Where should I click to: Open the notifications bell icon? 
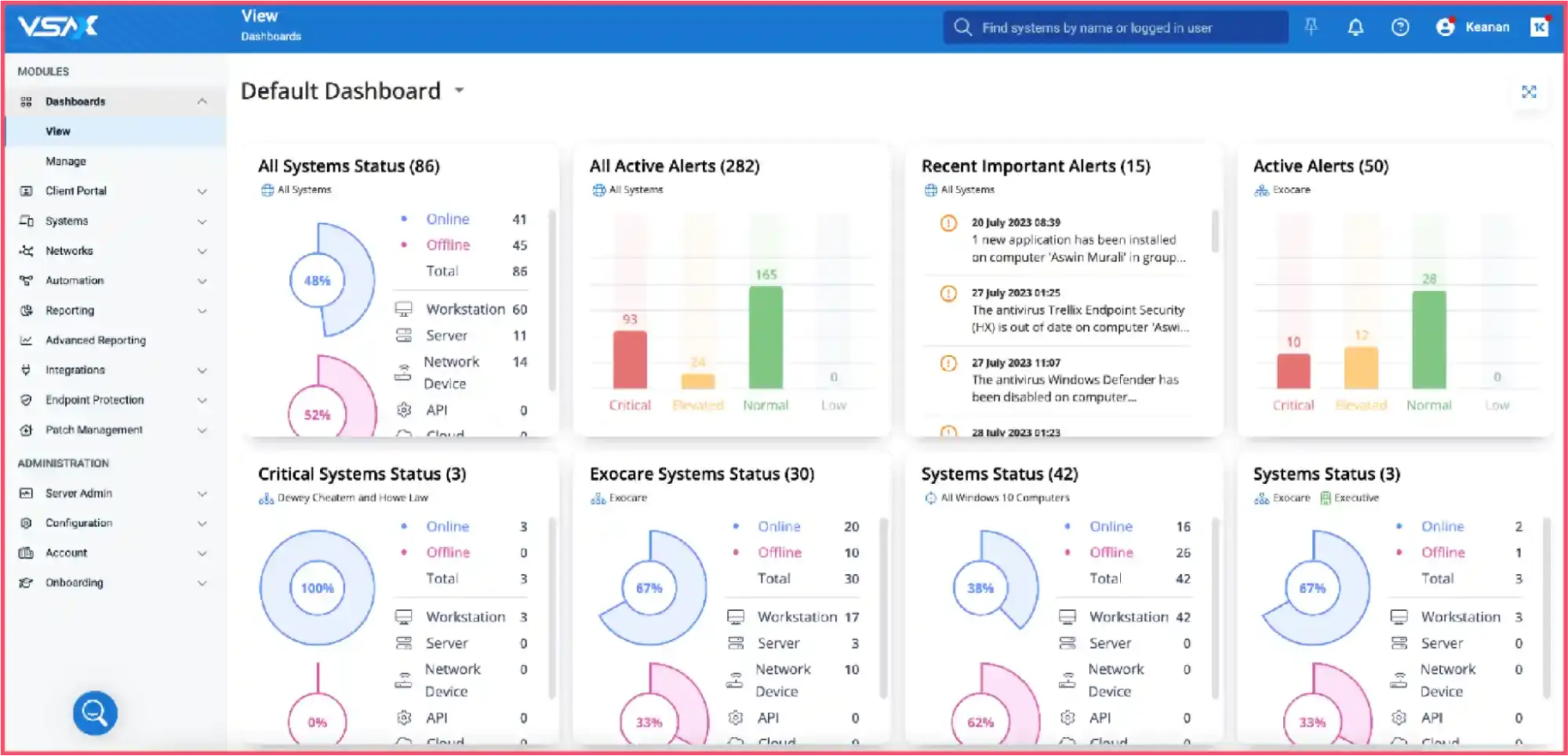pos(1355,27)
